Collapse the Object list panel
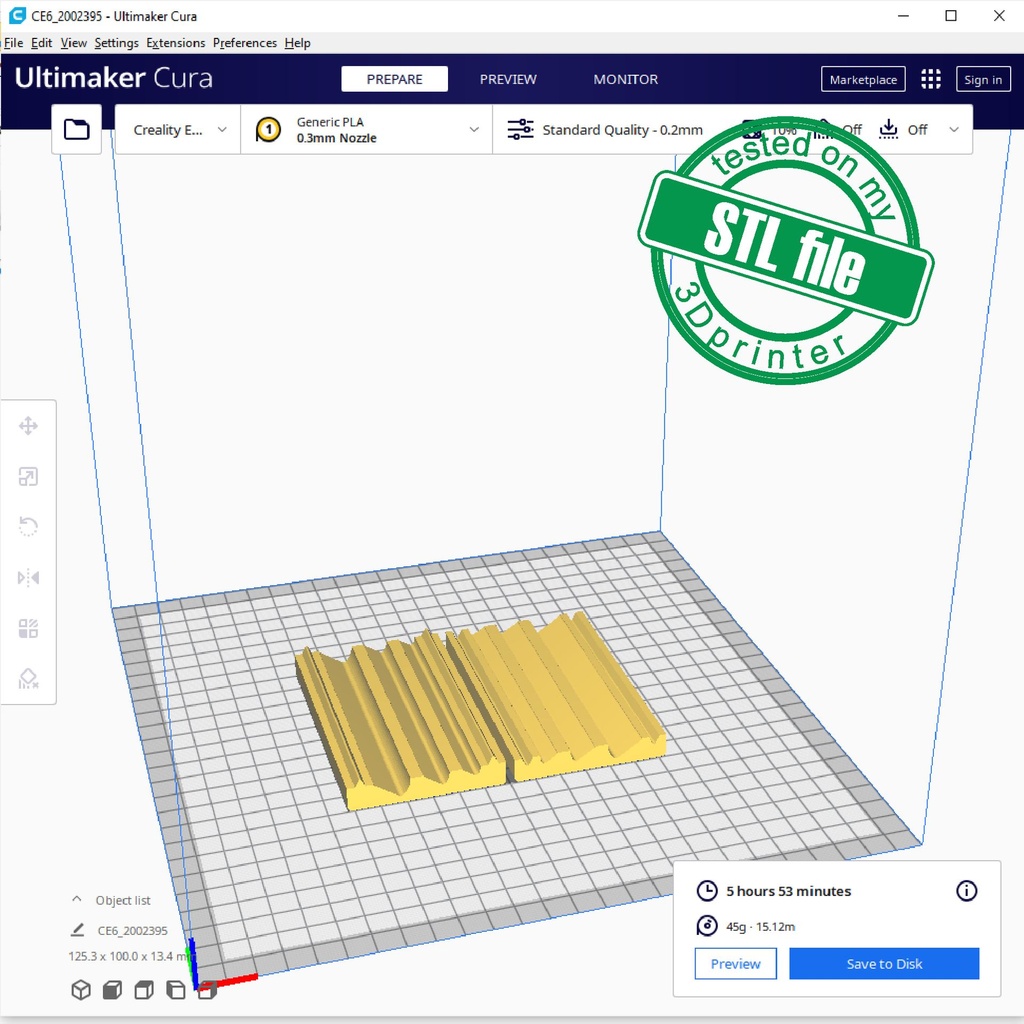Screen dimensions: 1024x1024 (x=77, y=900)
